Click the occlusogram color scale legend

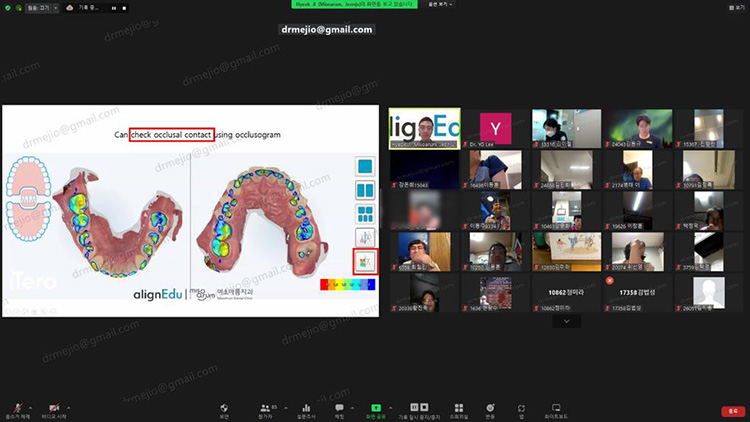click(345, 284)
